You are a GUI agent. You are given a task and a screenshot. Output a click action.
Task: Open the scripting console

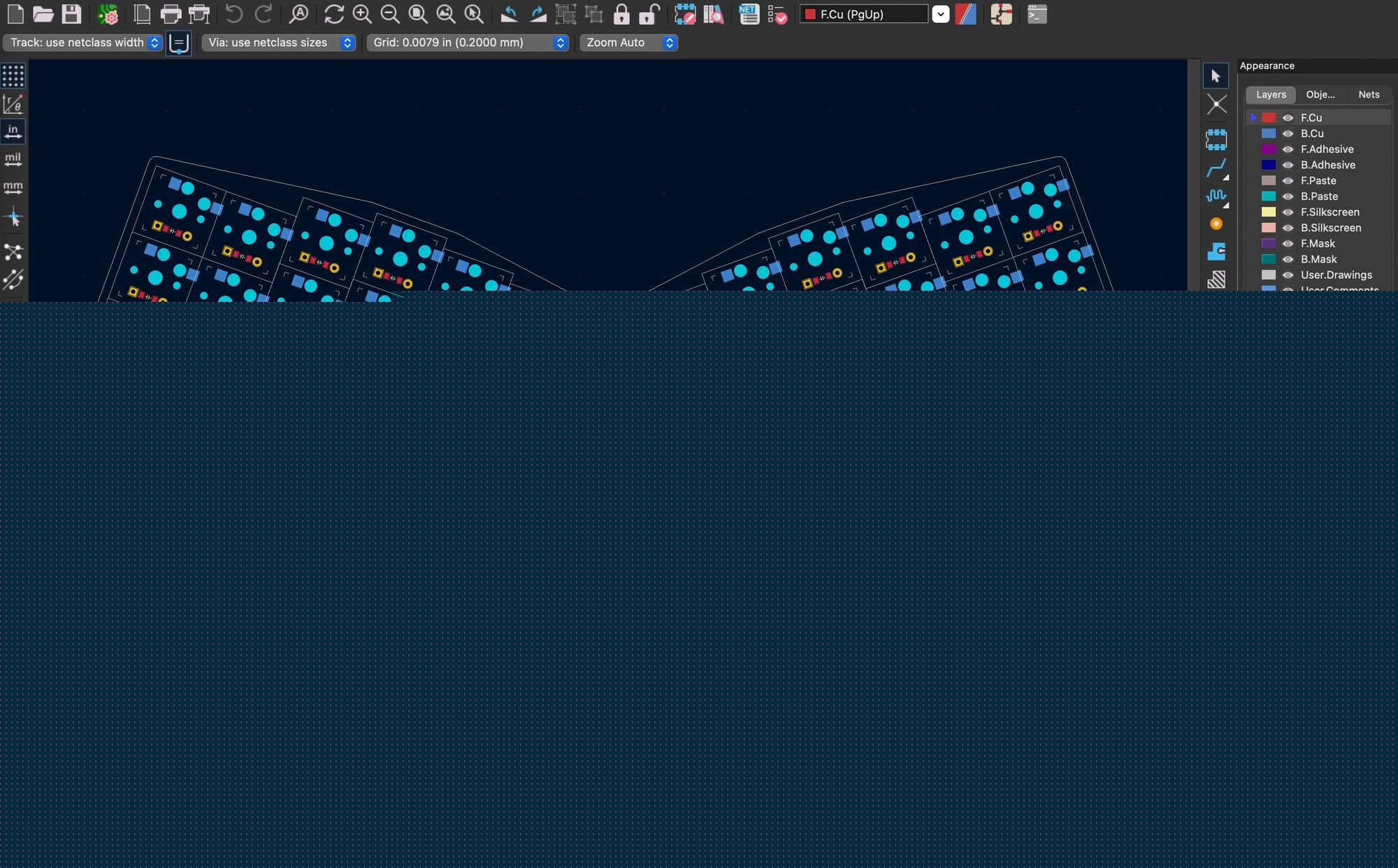1037,14
